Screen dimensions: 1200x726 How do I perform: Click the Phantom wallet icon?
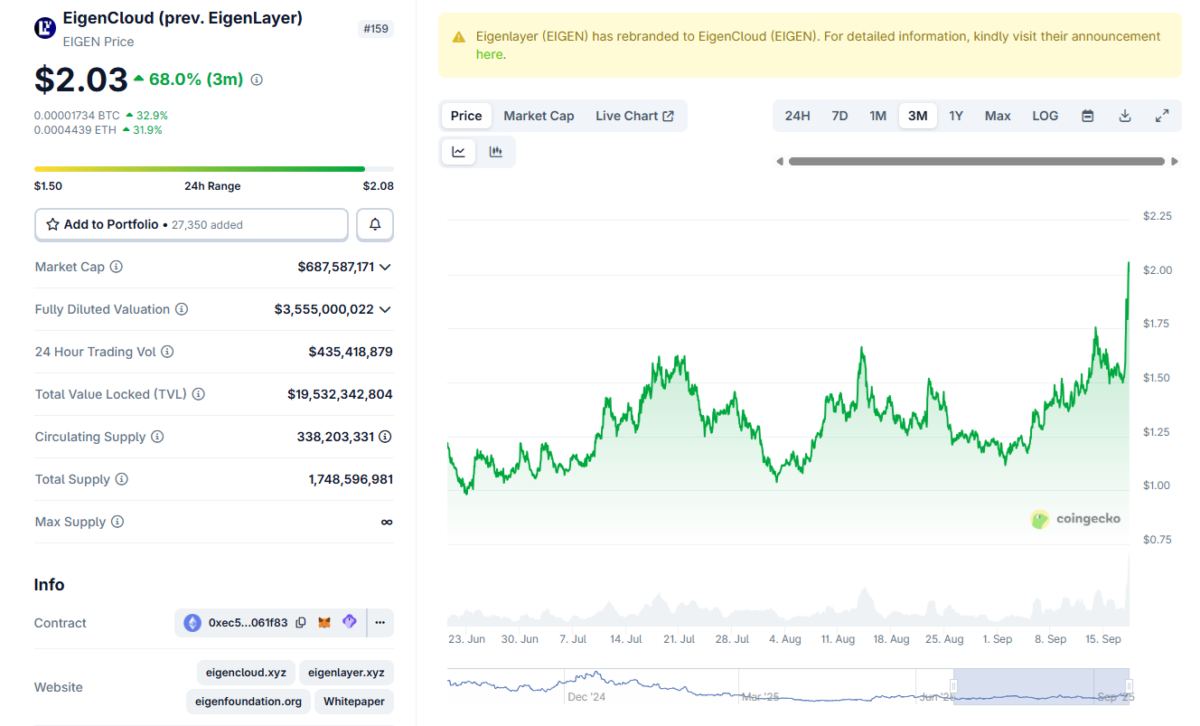[348, 622]
